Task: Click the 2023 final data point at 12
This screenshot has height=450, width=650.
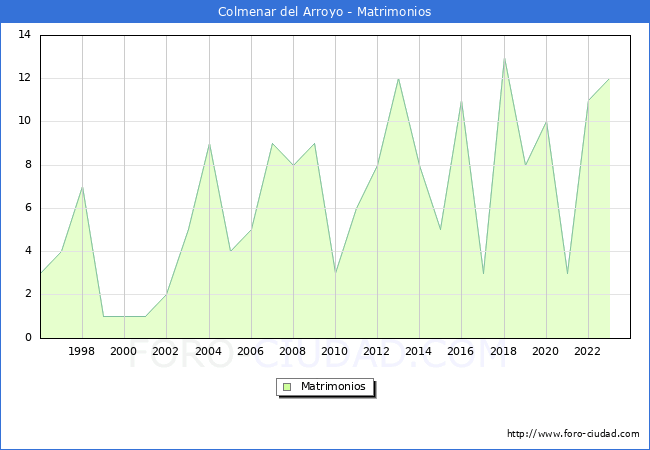Action: coord(609,79)
